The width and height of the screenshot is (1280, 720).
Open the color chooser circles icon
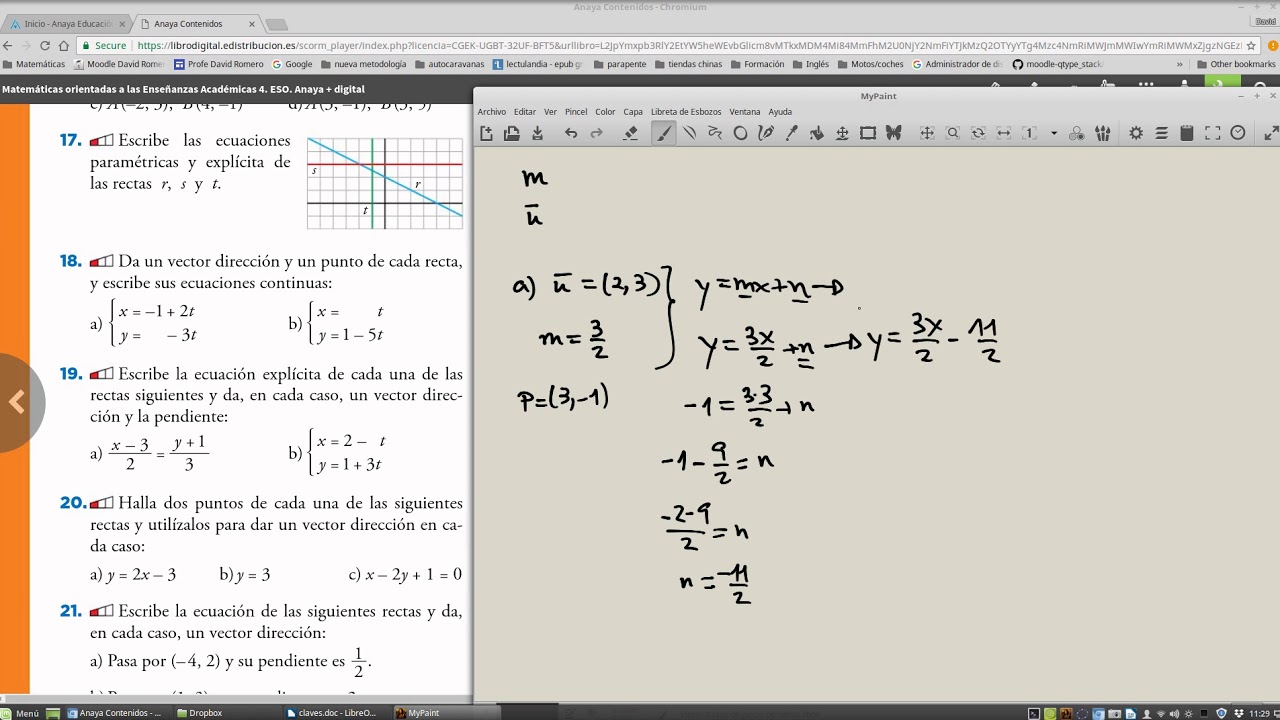[1077, 133]
